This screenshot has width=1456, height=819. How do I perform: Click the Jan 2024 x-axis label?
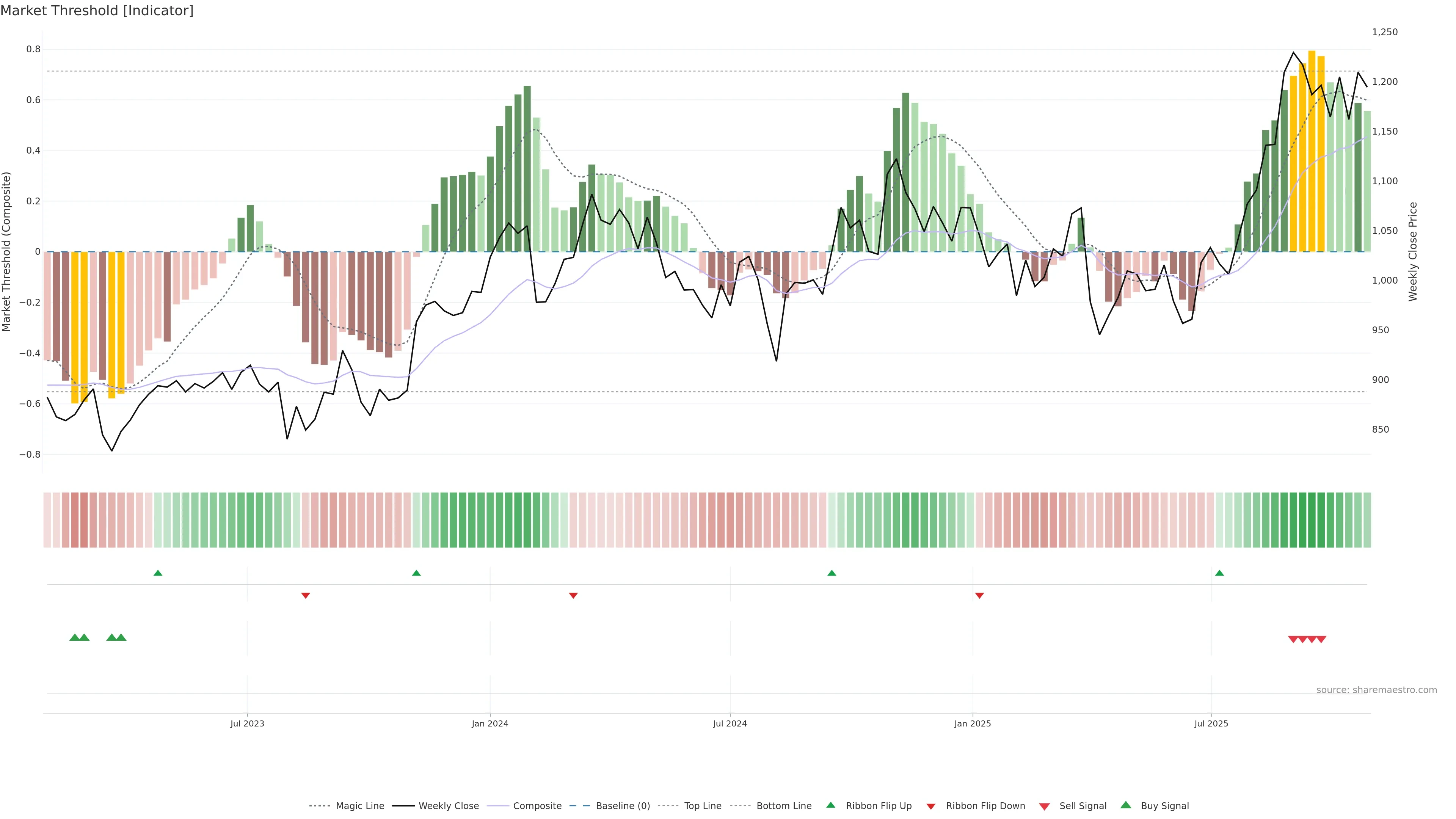tap(490, 723)
